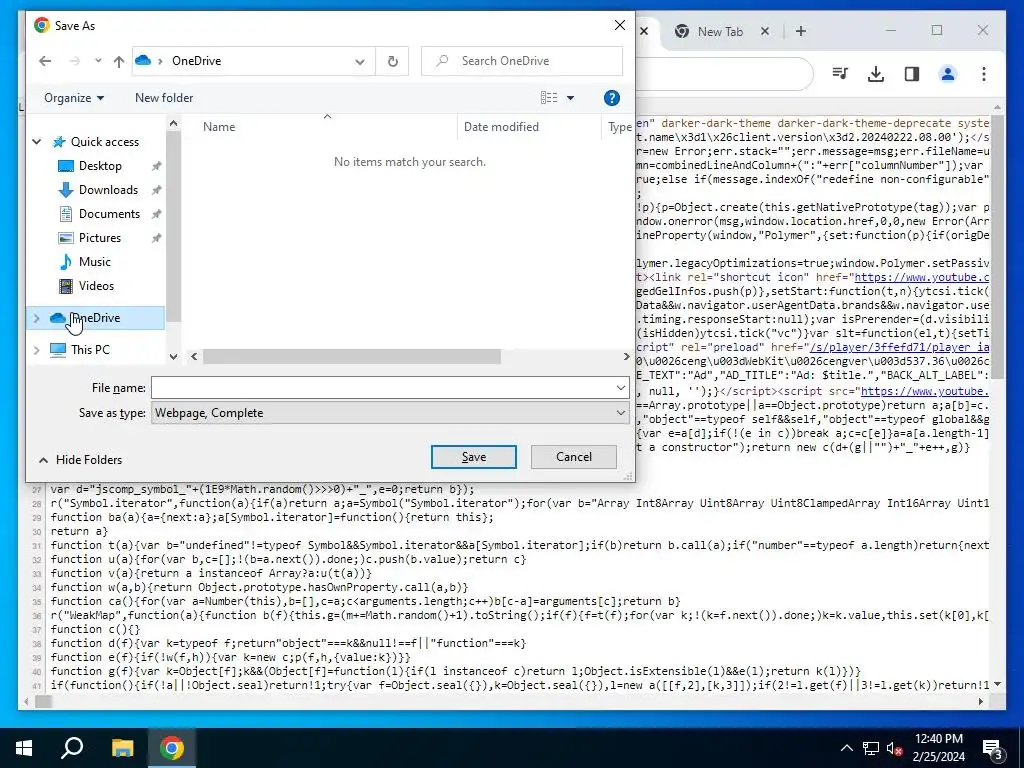Click the Save button
This screenshot has width=1024, height=768.
(473, 457)
